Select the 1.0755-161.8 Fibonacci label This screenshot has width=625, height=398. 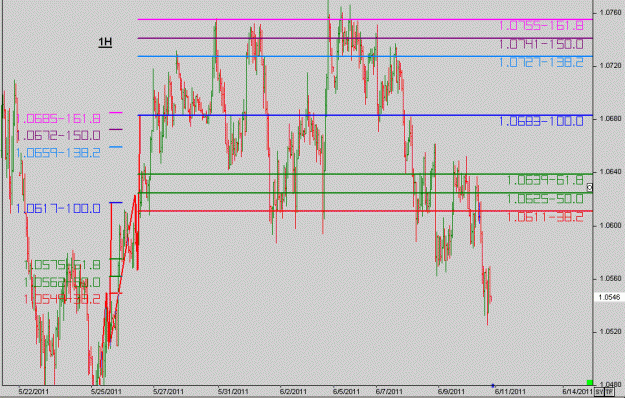pos(541,26)
